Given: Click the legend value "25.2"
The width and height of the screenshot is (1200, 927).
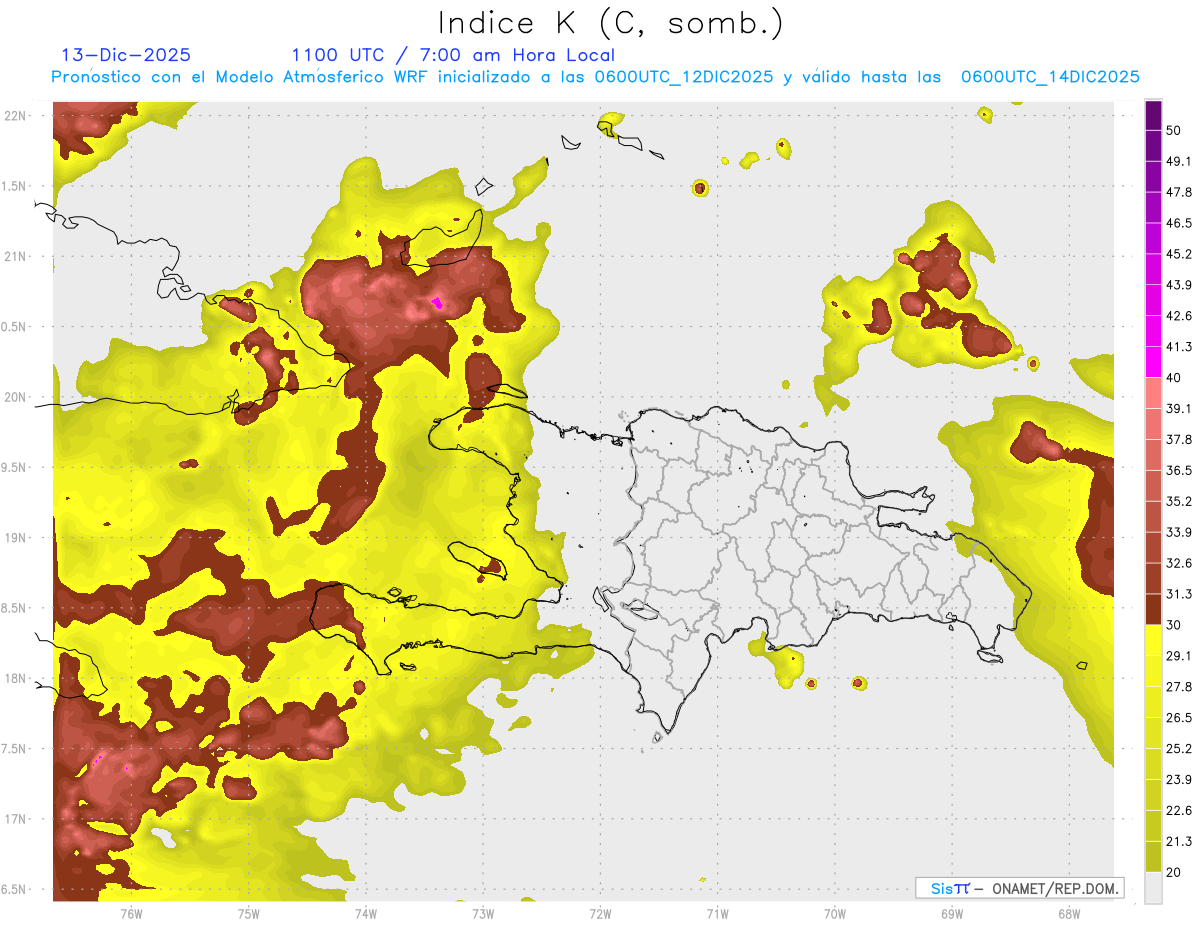Looking at the screenshot, I should click(1180, 749).
